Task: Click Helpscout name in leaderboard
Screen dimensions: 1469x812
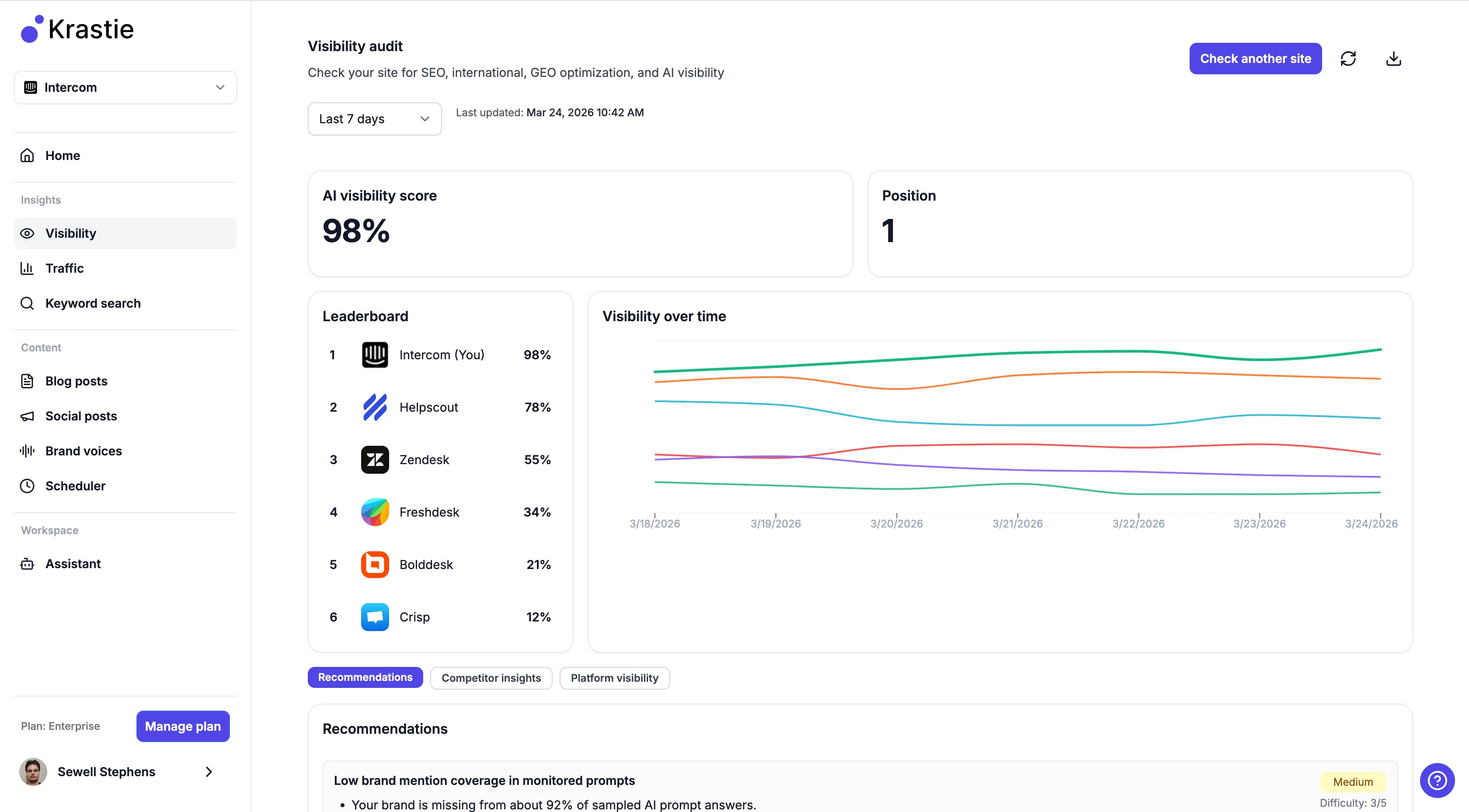Action: click(x=429, y=407)
